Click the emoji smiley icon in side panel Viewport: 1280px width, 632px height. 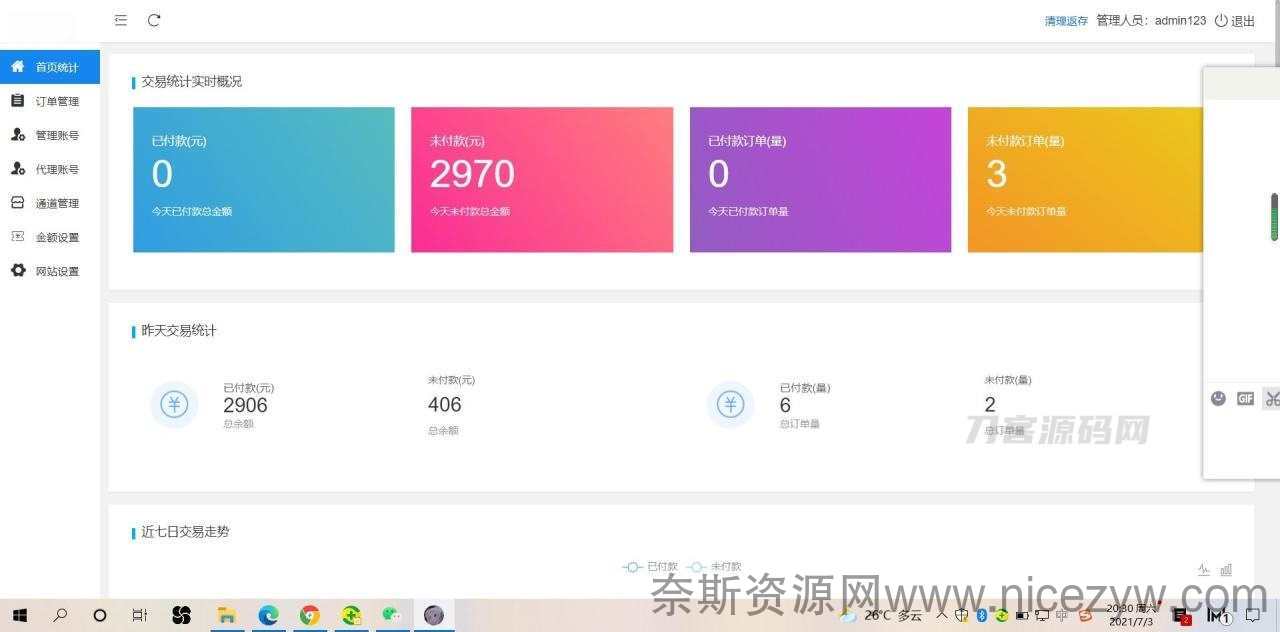tap(1218, 398)
